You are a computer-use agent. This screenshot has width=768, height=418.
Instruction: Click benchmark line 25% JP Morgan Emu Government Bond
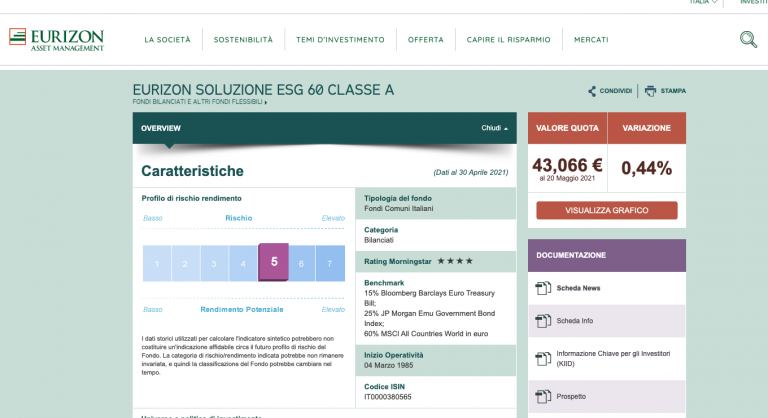pos(430,319)
